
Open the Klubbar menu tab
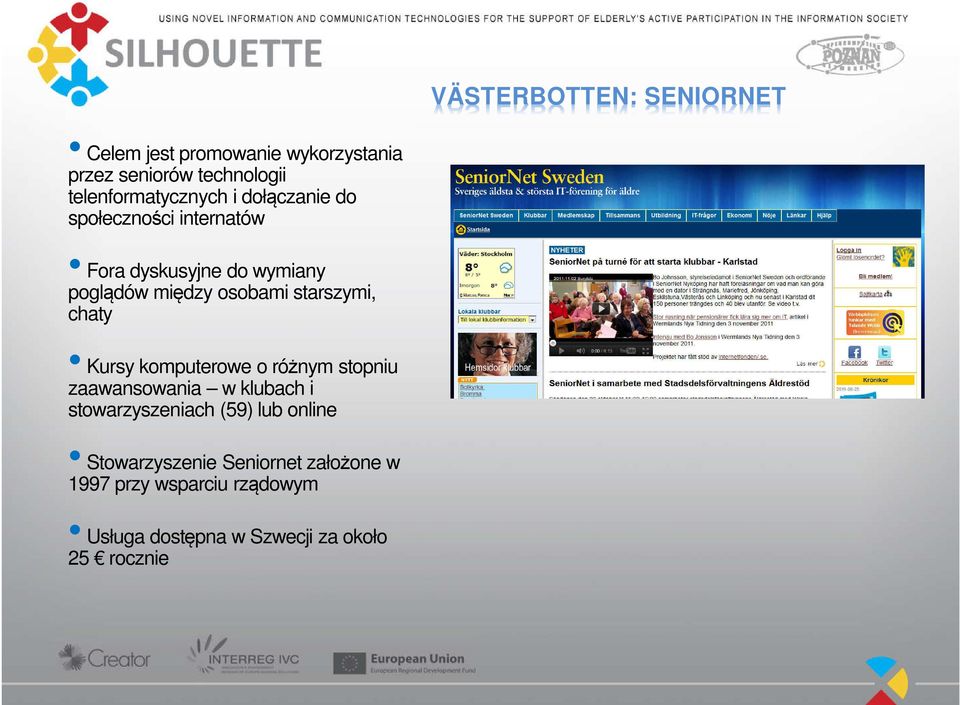point(535,215)
